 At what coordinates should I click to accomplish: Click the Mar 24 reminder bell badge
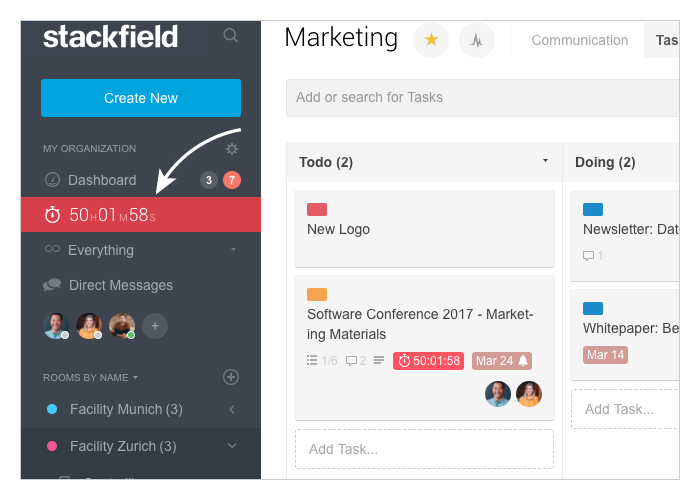tap(501, 361)
